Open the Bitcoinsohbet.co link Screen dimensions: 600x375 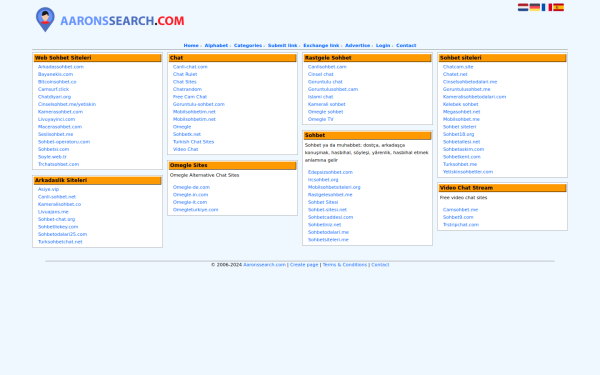coord(57,82)
